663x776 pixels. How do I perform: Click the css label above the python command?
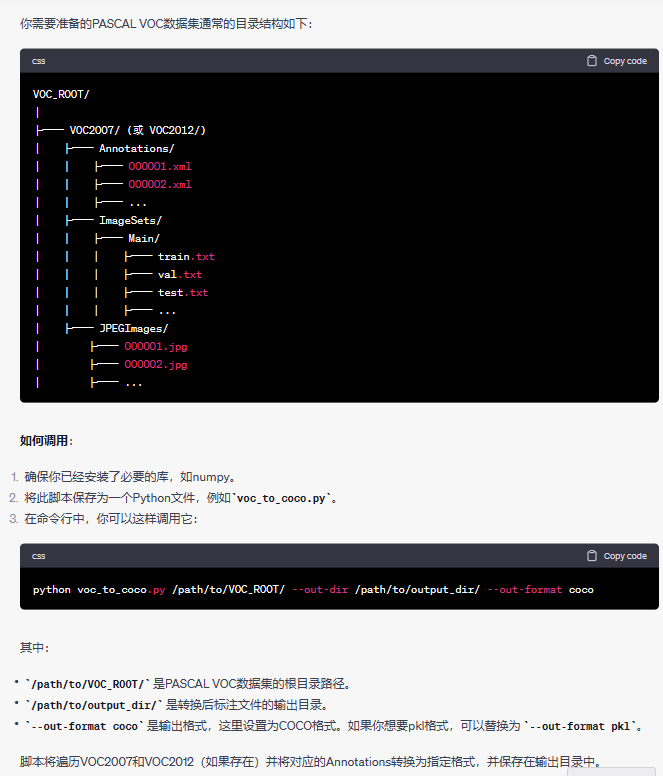(x=39, y=556)
